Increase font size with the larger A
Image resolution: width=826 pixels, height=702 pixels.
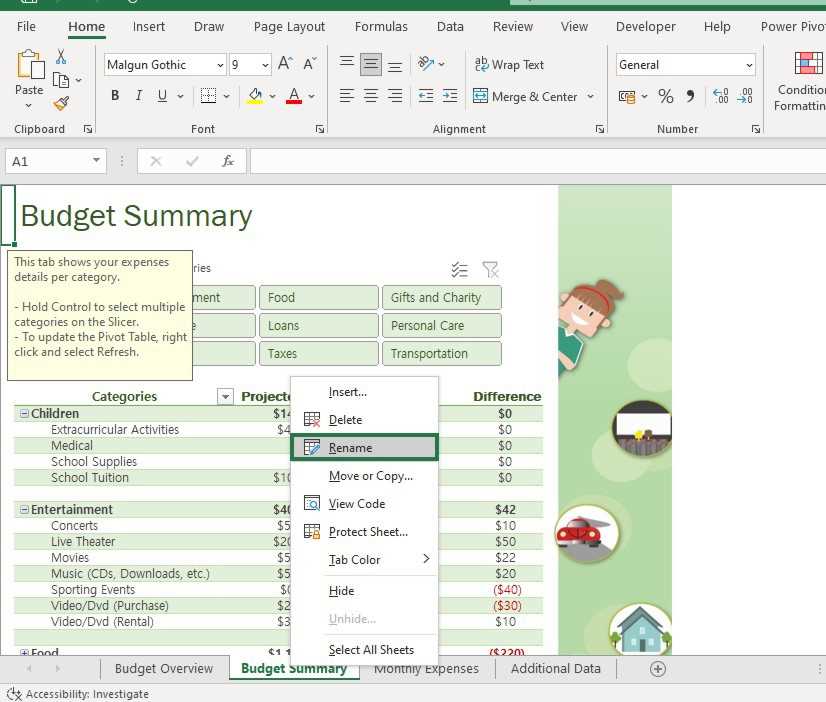point(285,64)
